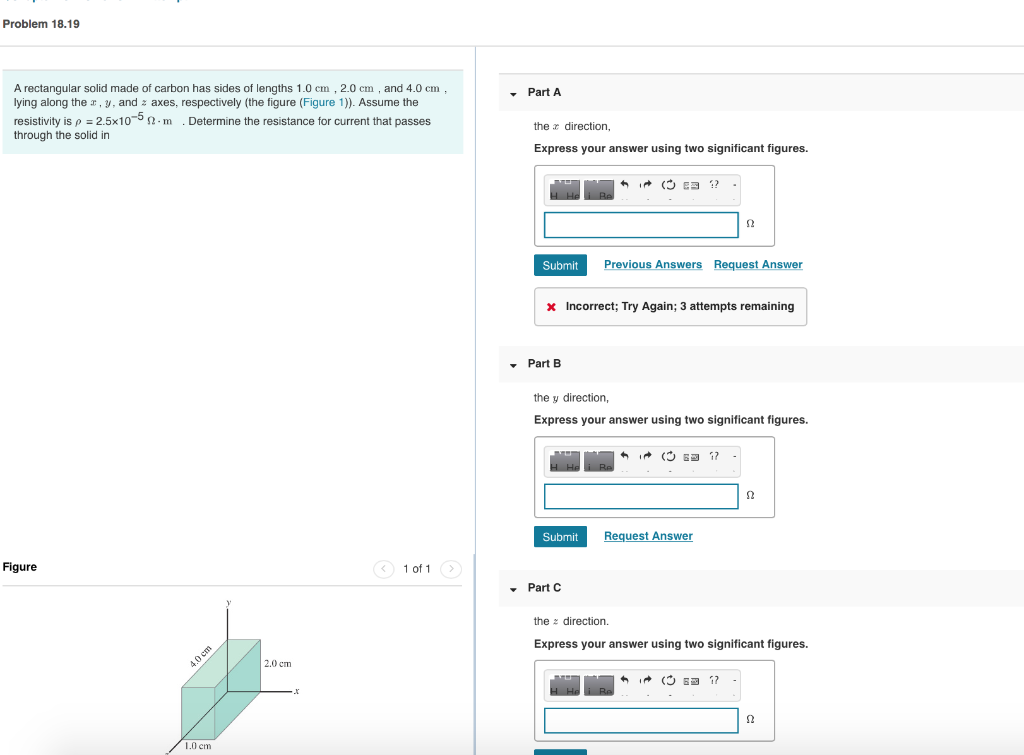
Task: Submit the Part A answer
Action: point(560,265)
